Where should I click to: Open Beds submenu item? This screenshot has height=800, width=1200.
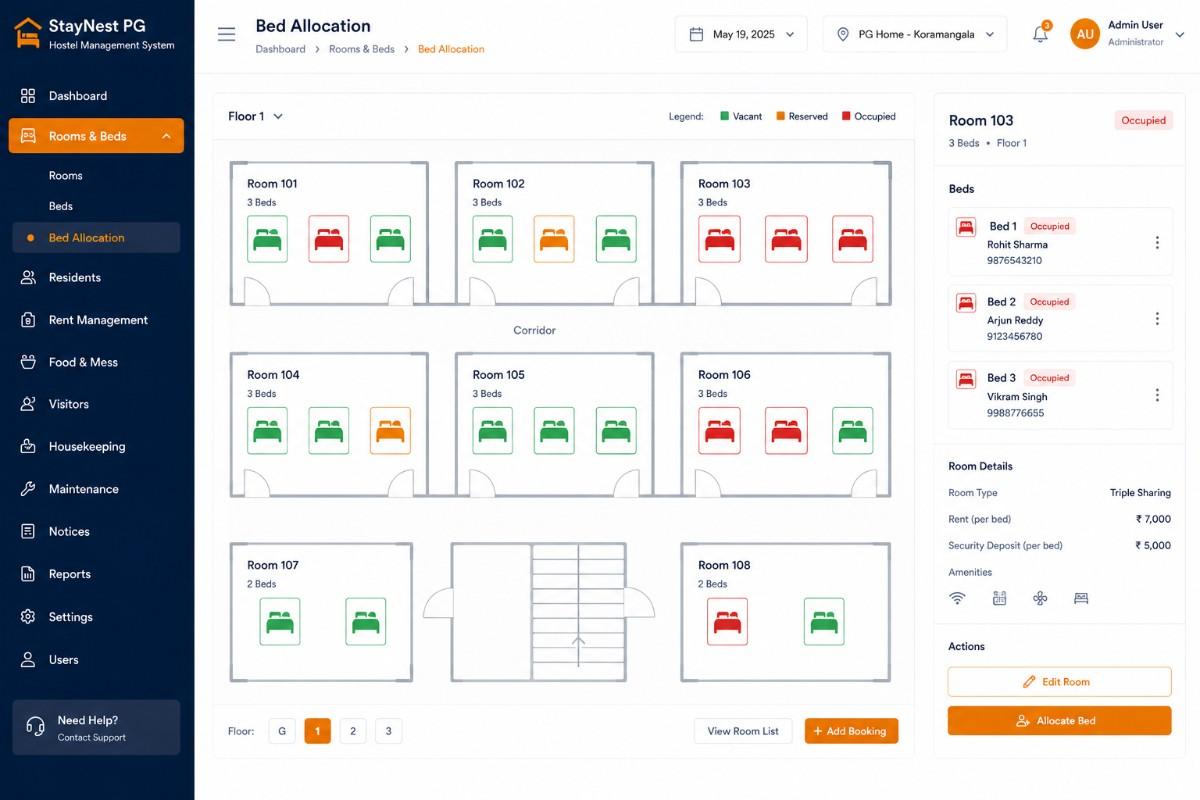[x=61, y=206]
